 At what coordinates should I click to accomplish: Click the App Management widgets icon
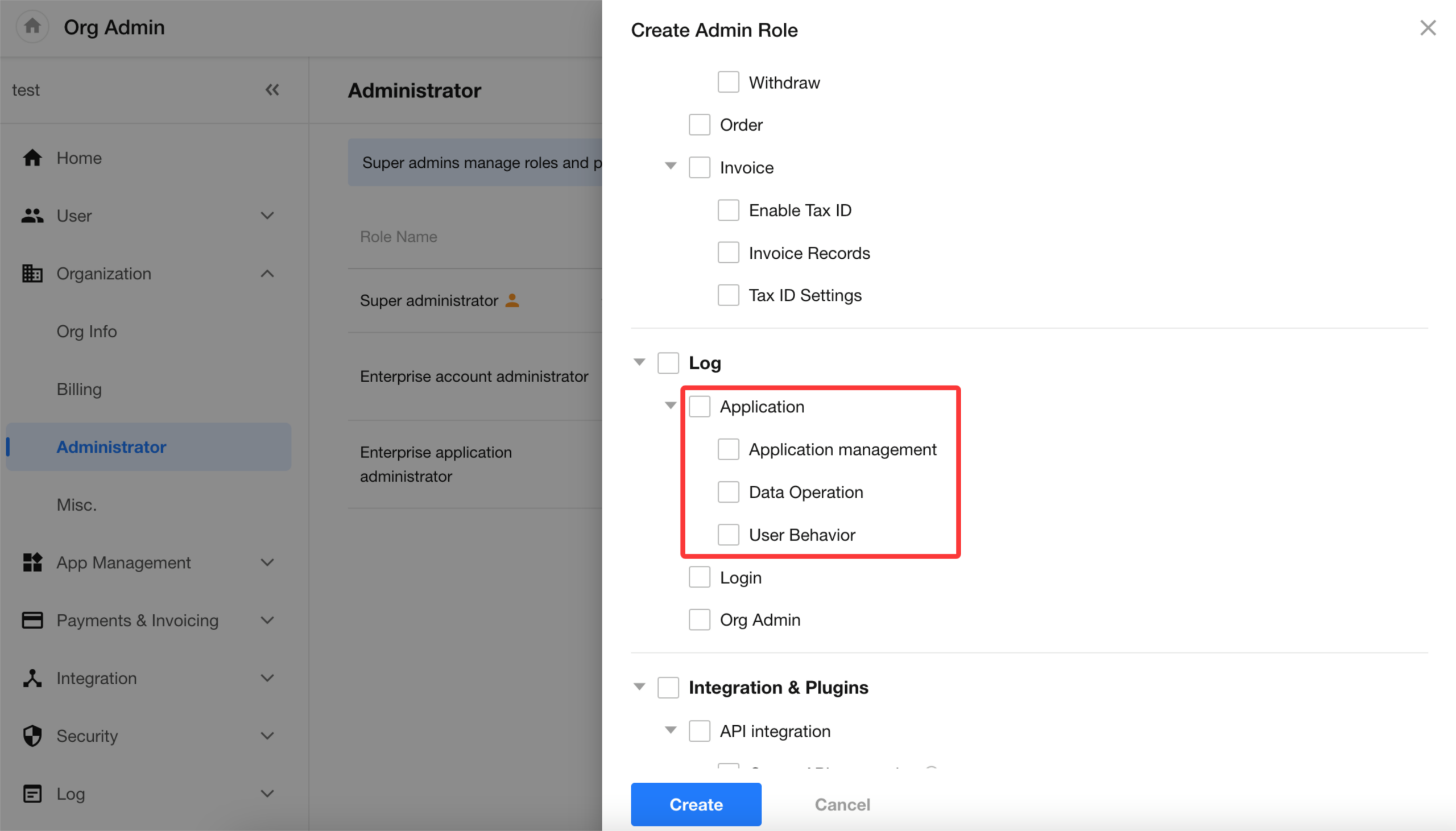click(x=32, y=562)
